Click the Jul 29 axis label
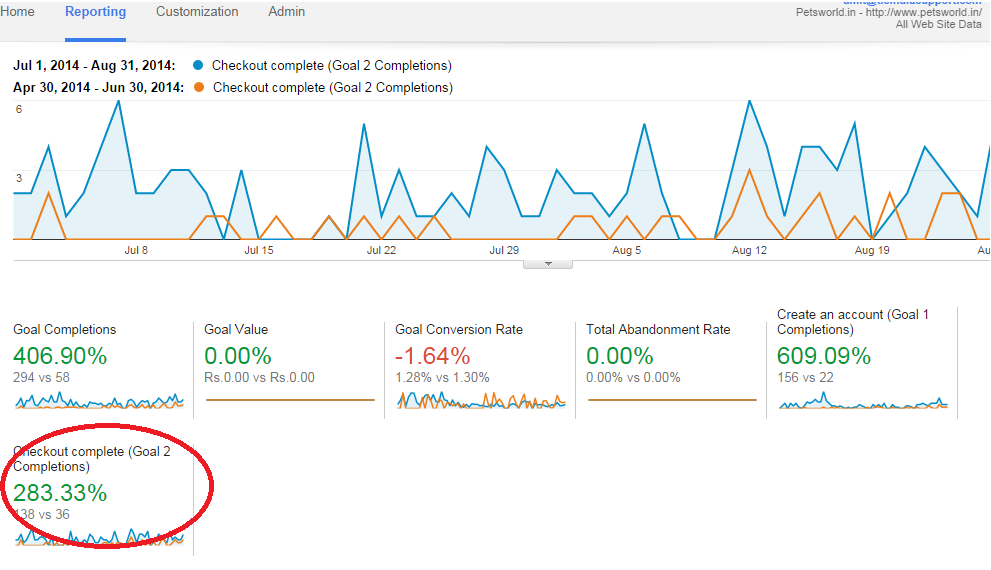Image resolution: width=991 pixels, height=570 pixels. (x=504, y=250)
